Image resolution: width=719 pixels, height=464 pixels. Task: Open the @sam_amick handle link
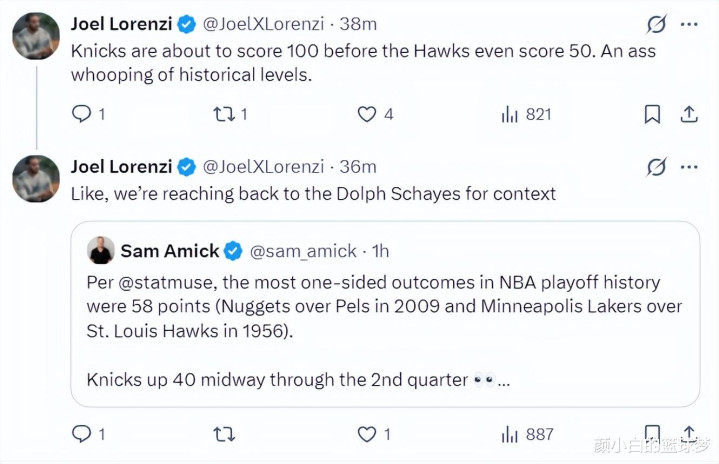(x=303, y=251)
